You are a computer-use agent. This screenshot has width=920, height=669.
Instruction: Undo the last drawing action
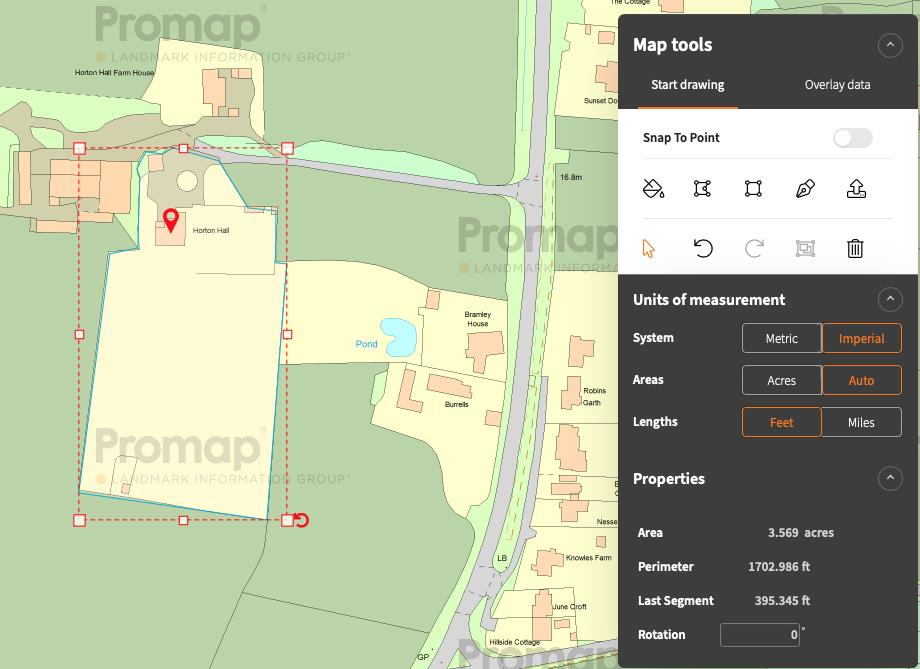[x=703, y=248]
